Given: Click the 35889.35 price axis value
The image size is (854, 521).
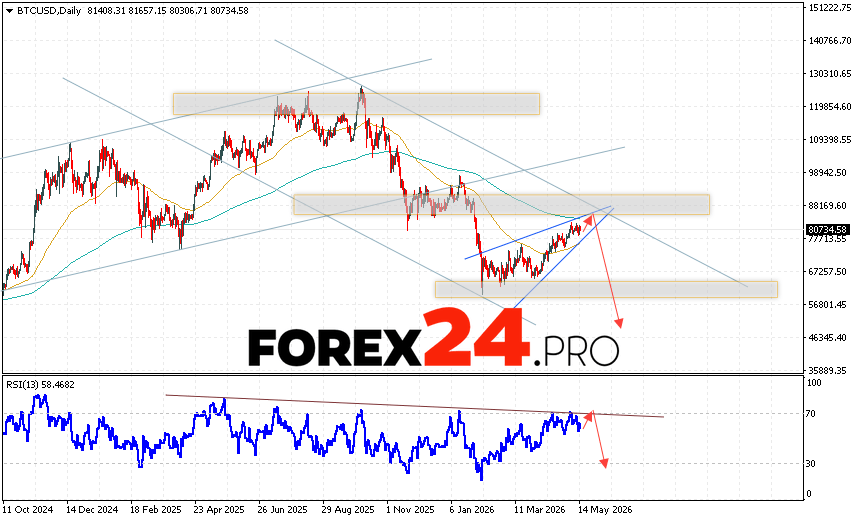Looking at the screenshot, I should point(829,370).
